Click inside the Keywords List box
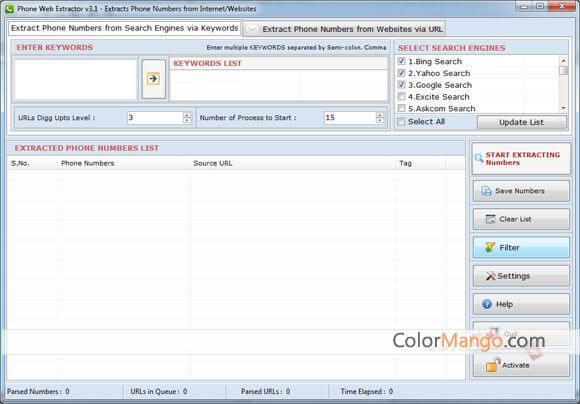This screenshot has height=404, width=580. click(x=279, y=85)
